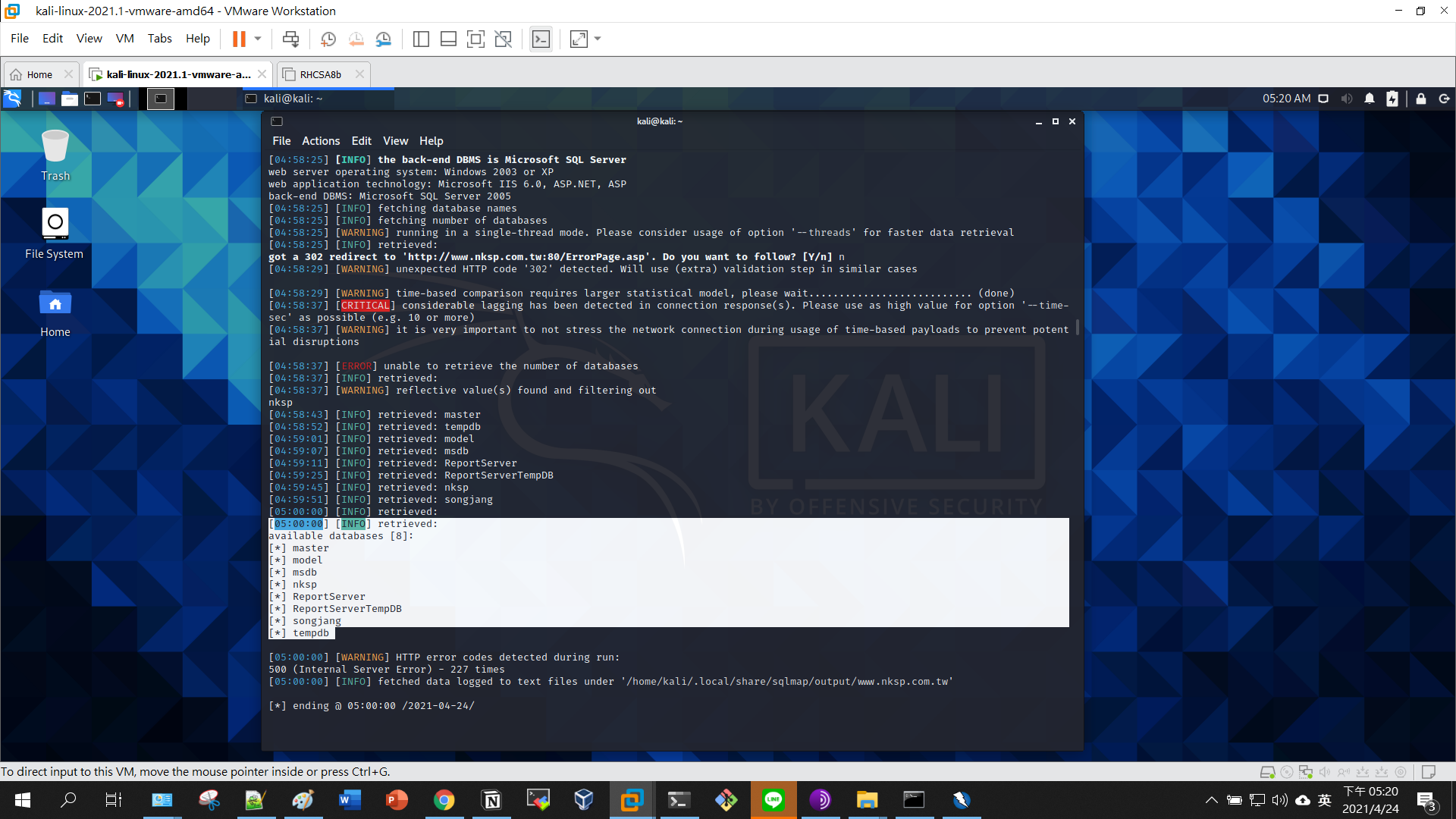Launch the terminal emulator from Kali panel

tap(93, 99)
